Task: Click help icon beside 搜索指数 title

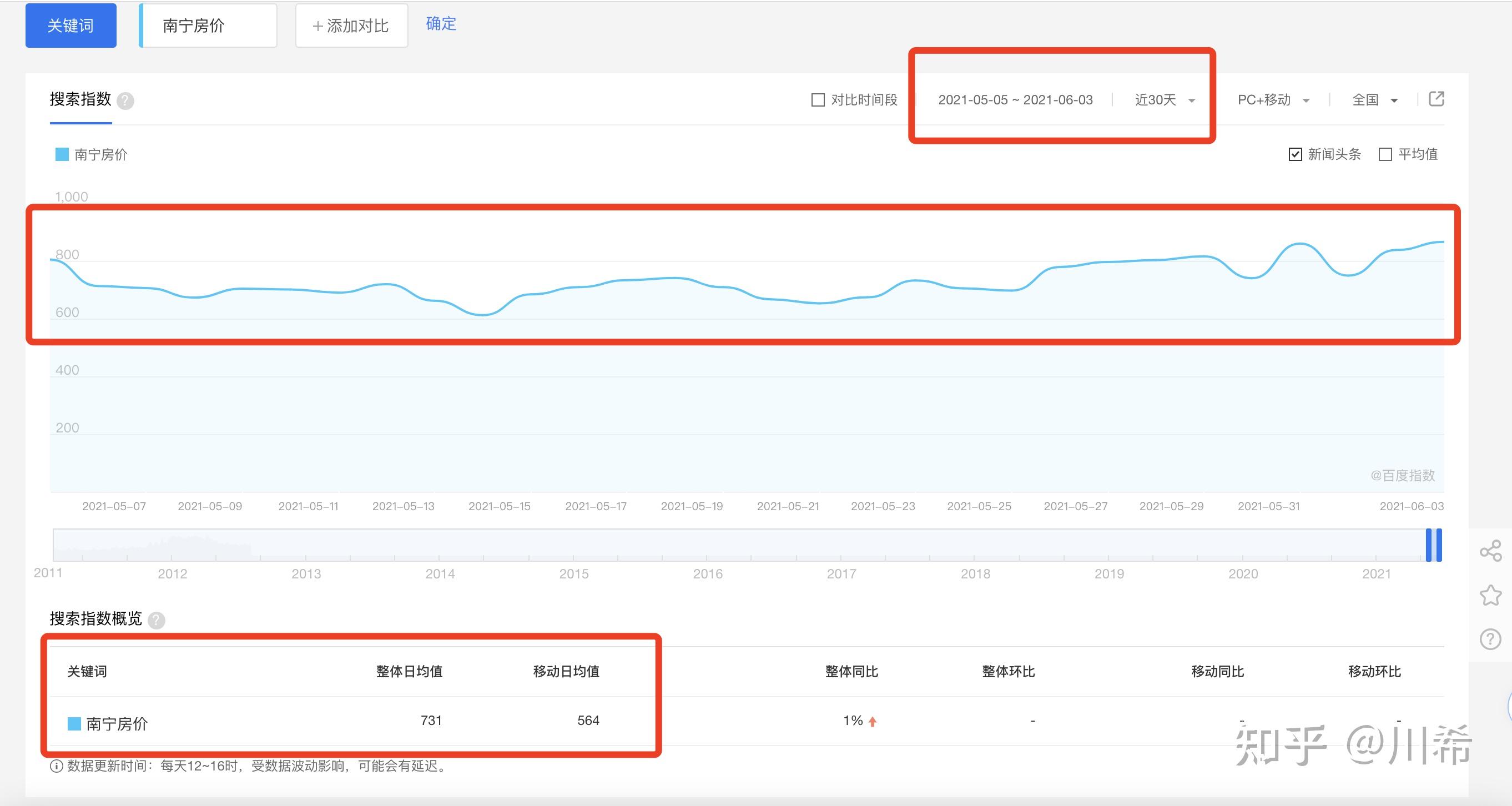Action: 125,101
